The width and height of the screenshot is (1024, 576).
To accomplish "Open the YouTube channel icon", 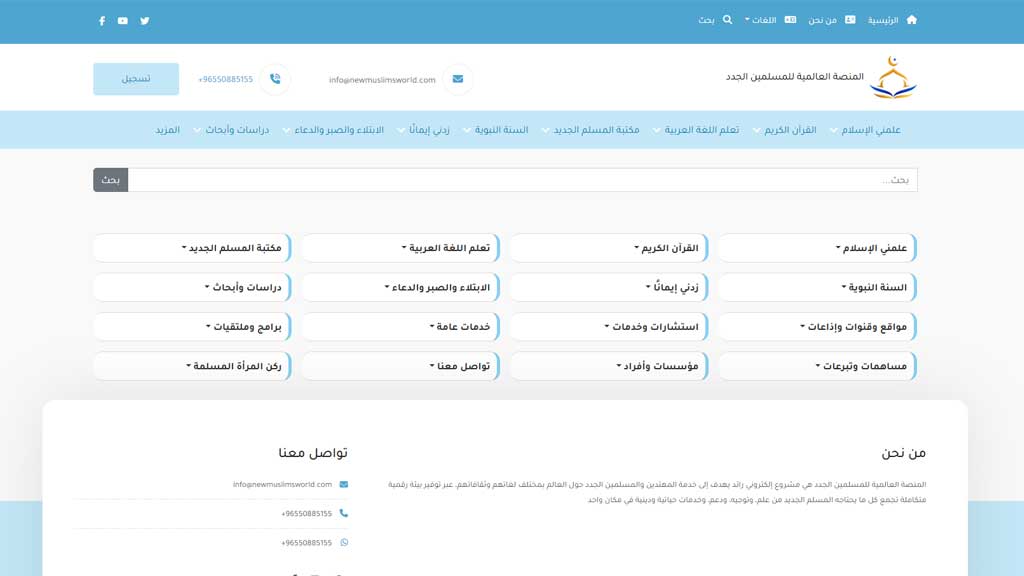I will (122, 20).
